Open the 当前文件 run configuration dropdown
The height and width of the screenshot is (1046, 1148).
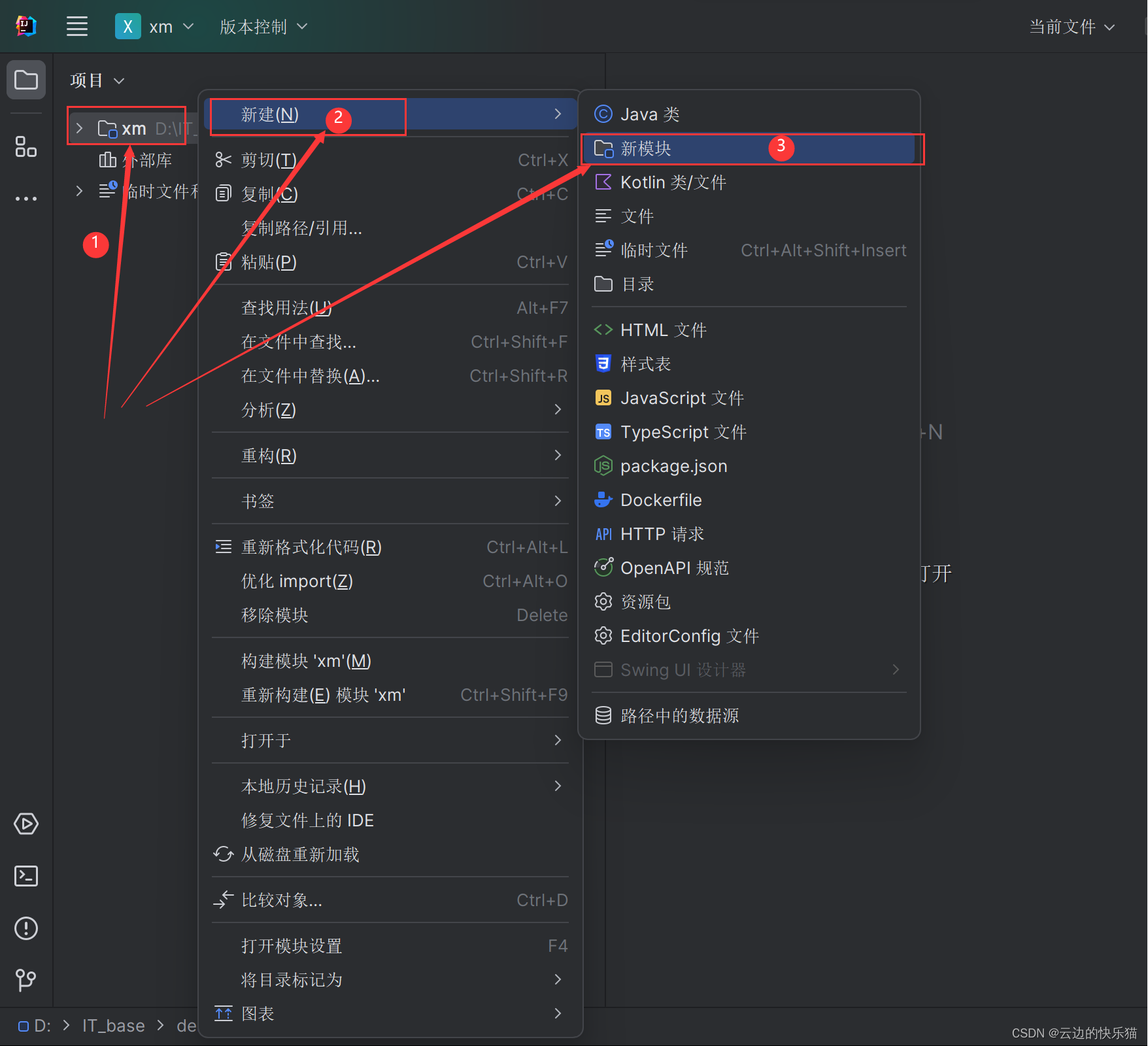[x=1072, y=27]
